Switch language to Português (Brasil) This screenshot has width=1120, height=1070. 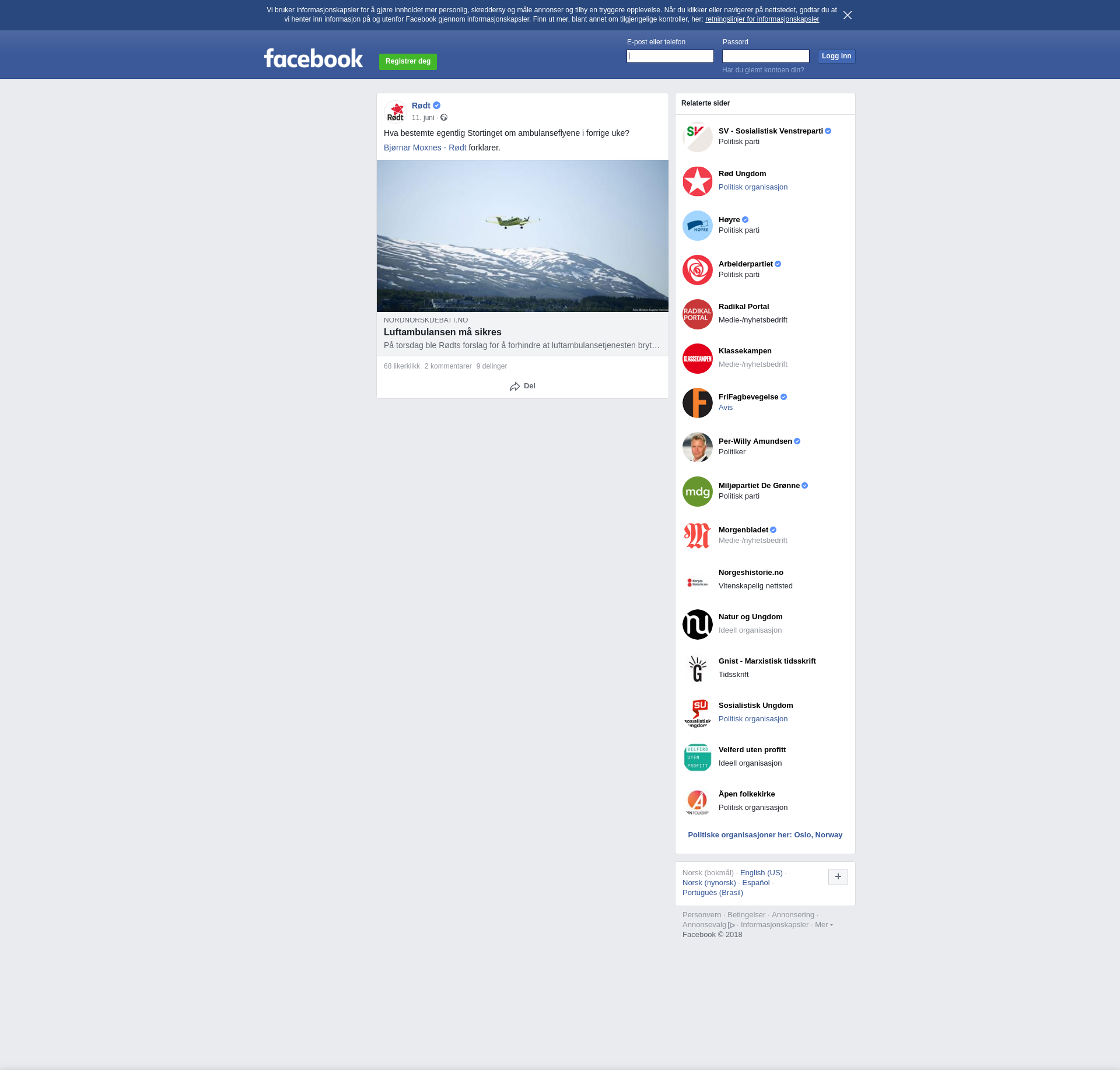click(713, 893)
